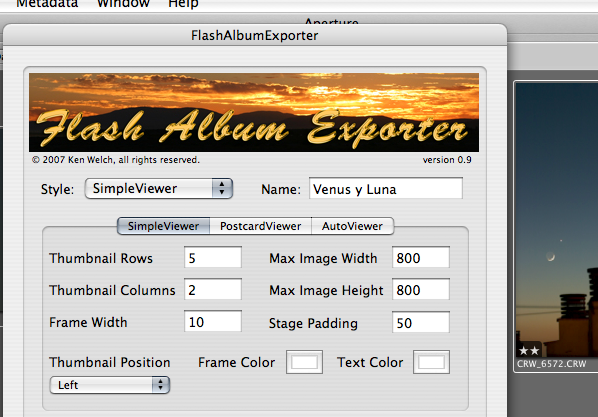The width and height of the screenshot is (598, 417).
Task: Click the Flash Album Exporter banner image
Action: (x=254, y=113)
